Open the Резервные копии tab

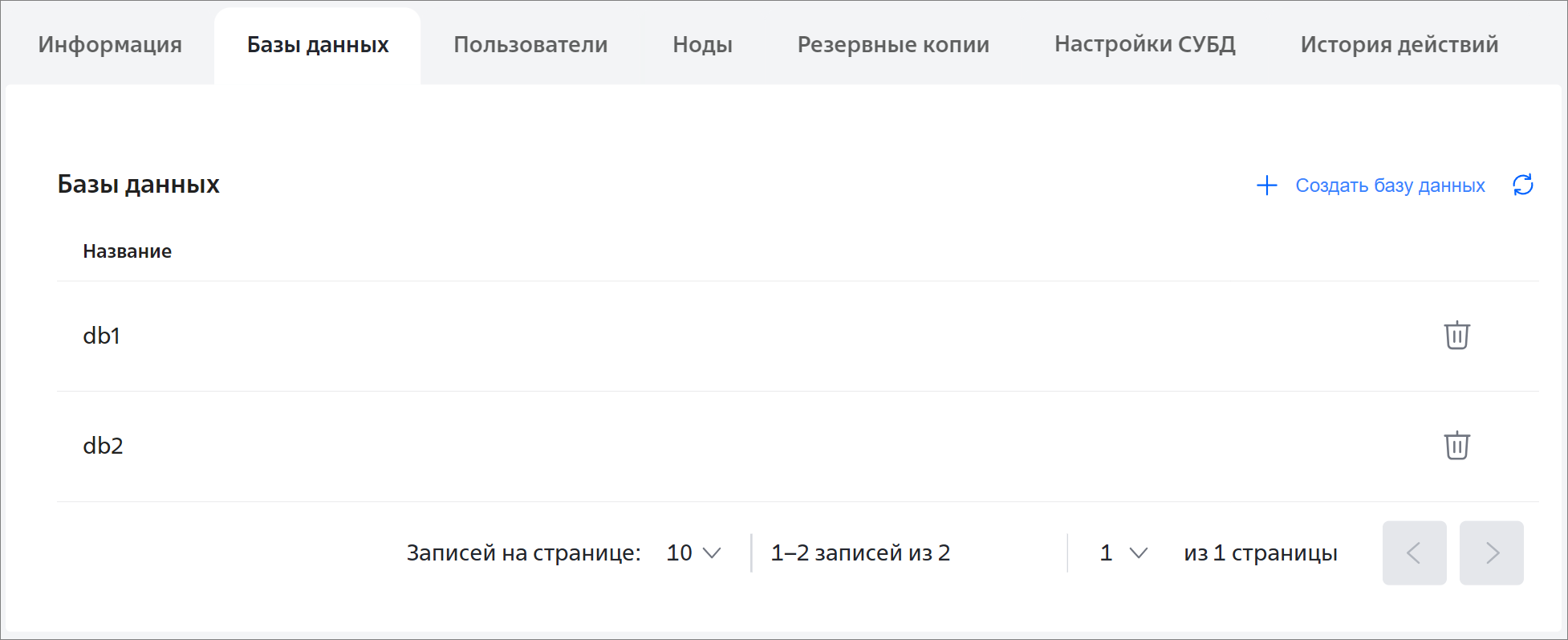click(x=893, y=44)
